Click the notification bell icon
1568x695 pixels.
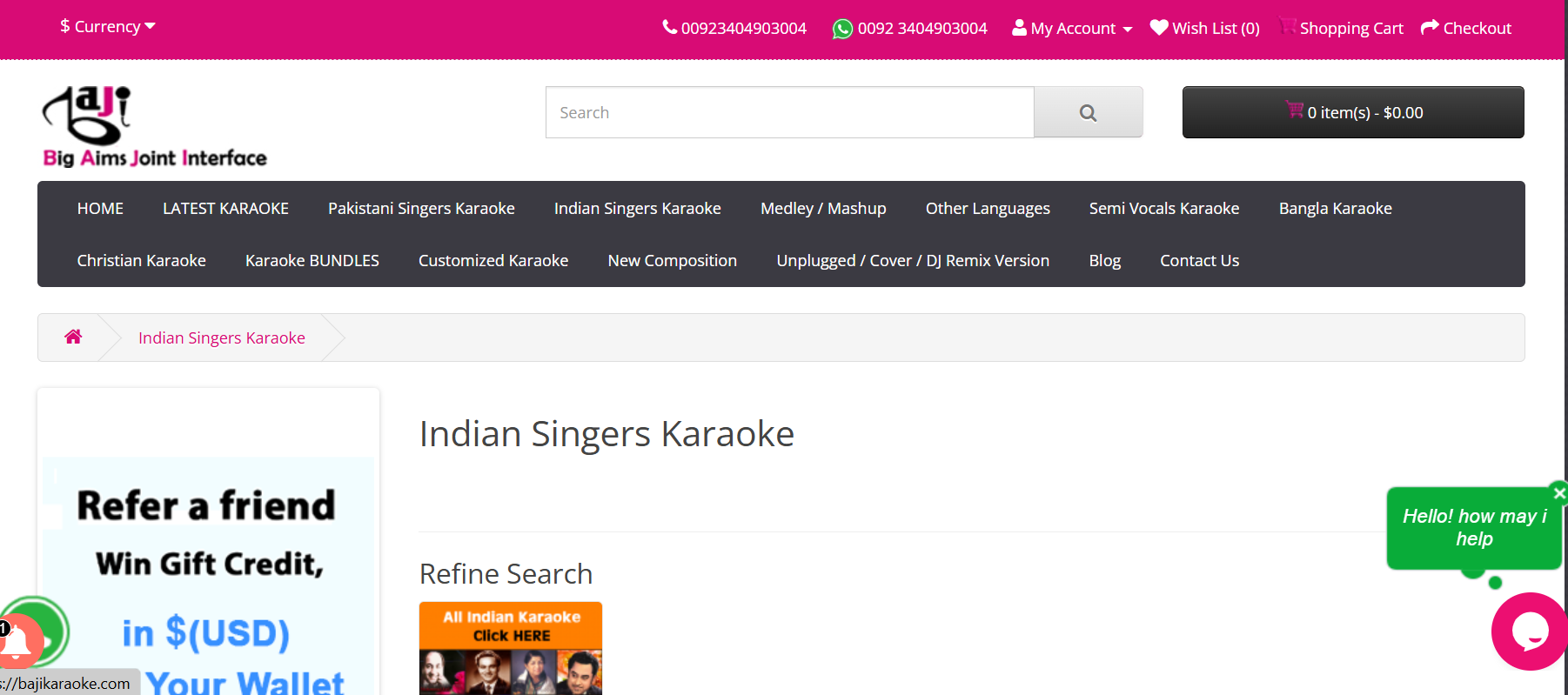pos(17,643)
